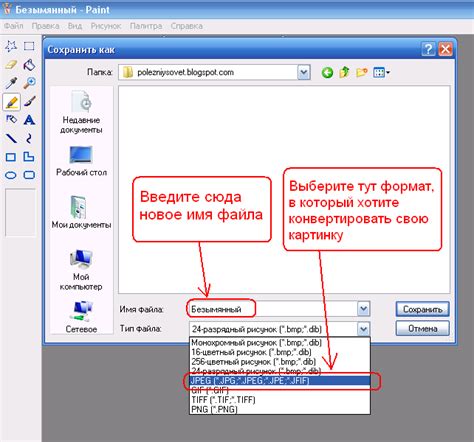Expand the Имя файла dropdown arrow
The width and height of the screenshot is (474, 442).
pos(363,309)
